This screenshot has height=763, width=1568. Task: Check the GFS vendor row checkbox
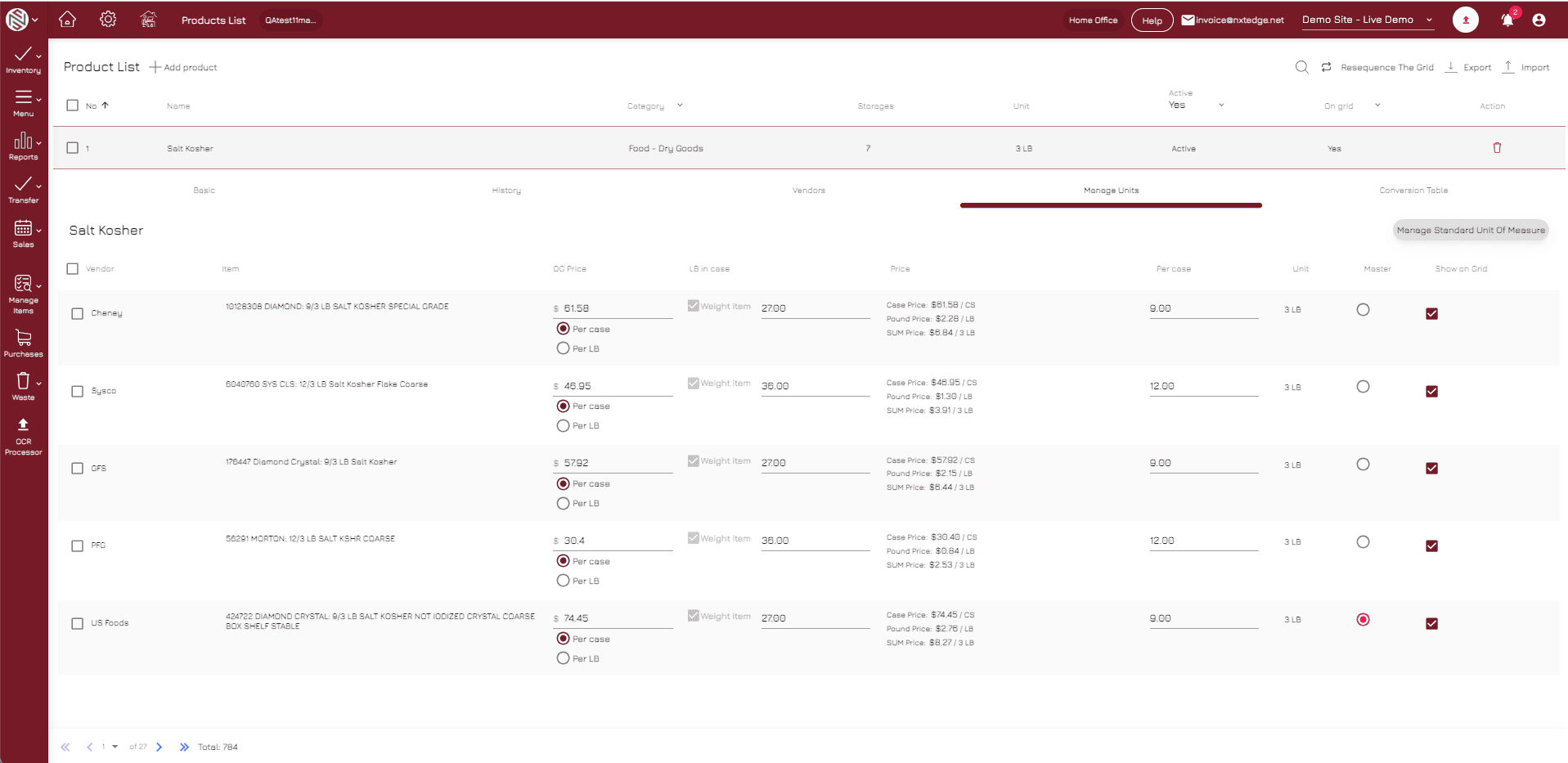(78, 469)
